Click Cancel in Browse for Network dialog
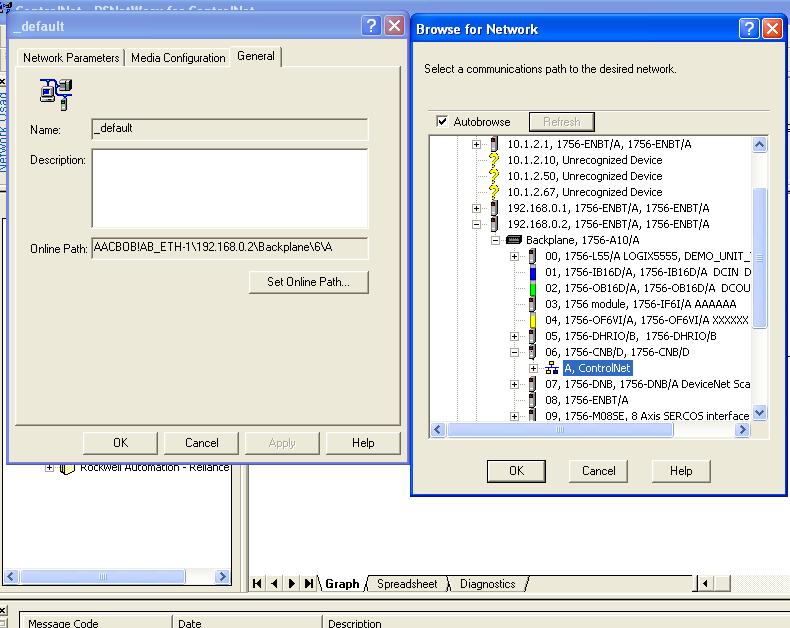Viewport: 790px width, 628px height. [x=599, y=471]
